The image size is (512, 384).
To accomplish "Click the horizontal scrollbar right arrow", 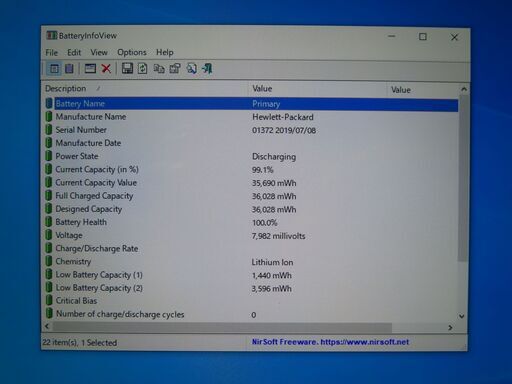I will 450,328.
